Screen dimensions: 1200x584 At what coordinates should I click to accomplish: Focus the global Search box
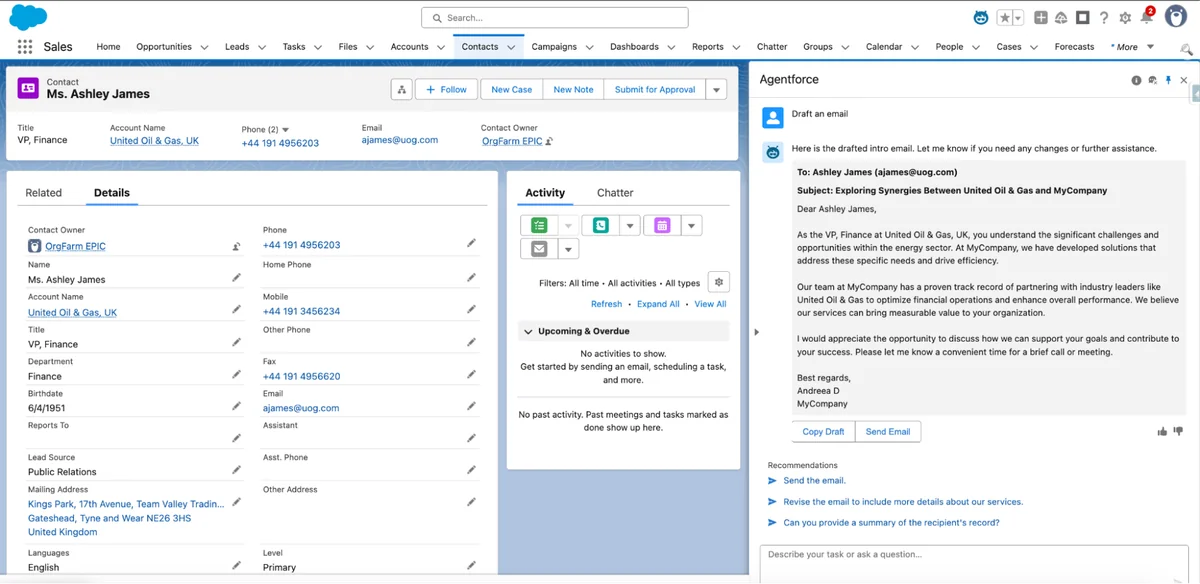click(555, 18)
